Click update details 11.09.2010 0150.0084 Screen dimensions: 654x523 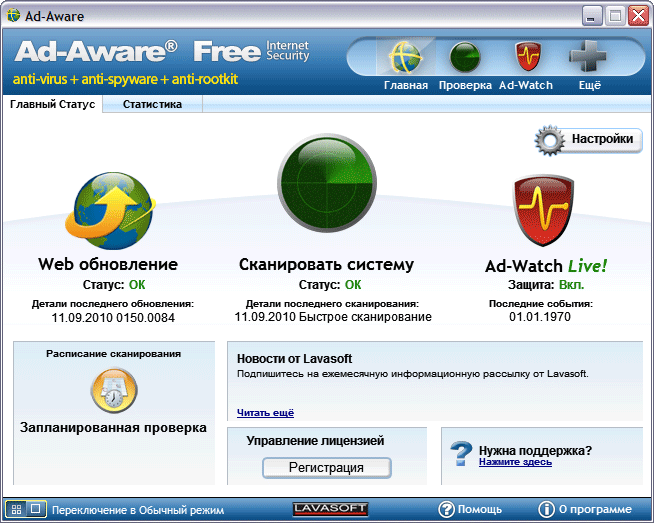click(x=113, y=318)
